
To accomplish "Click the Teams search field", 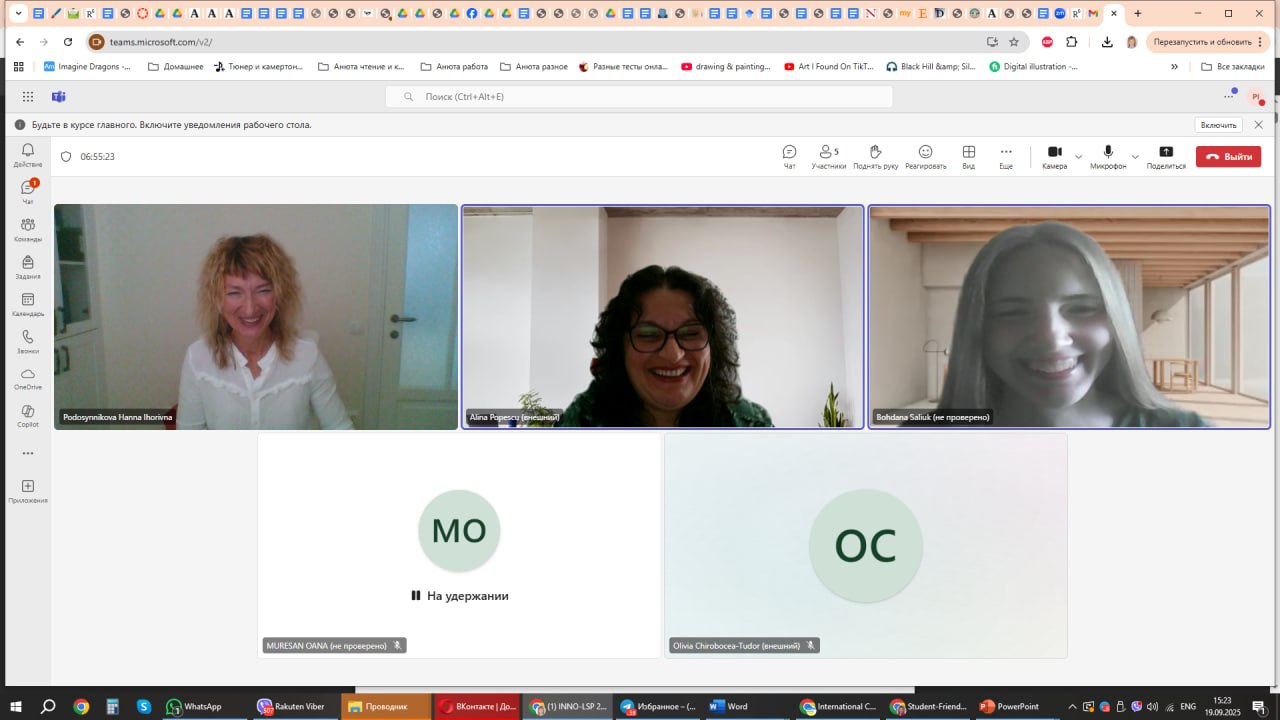I will 640,97.
